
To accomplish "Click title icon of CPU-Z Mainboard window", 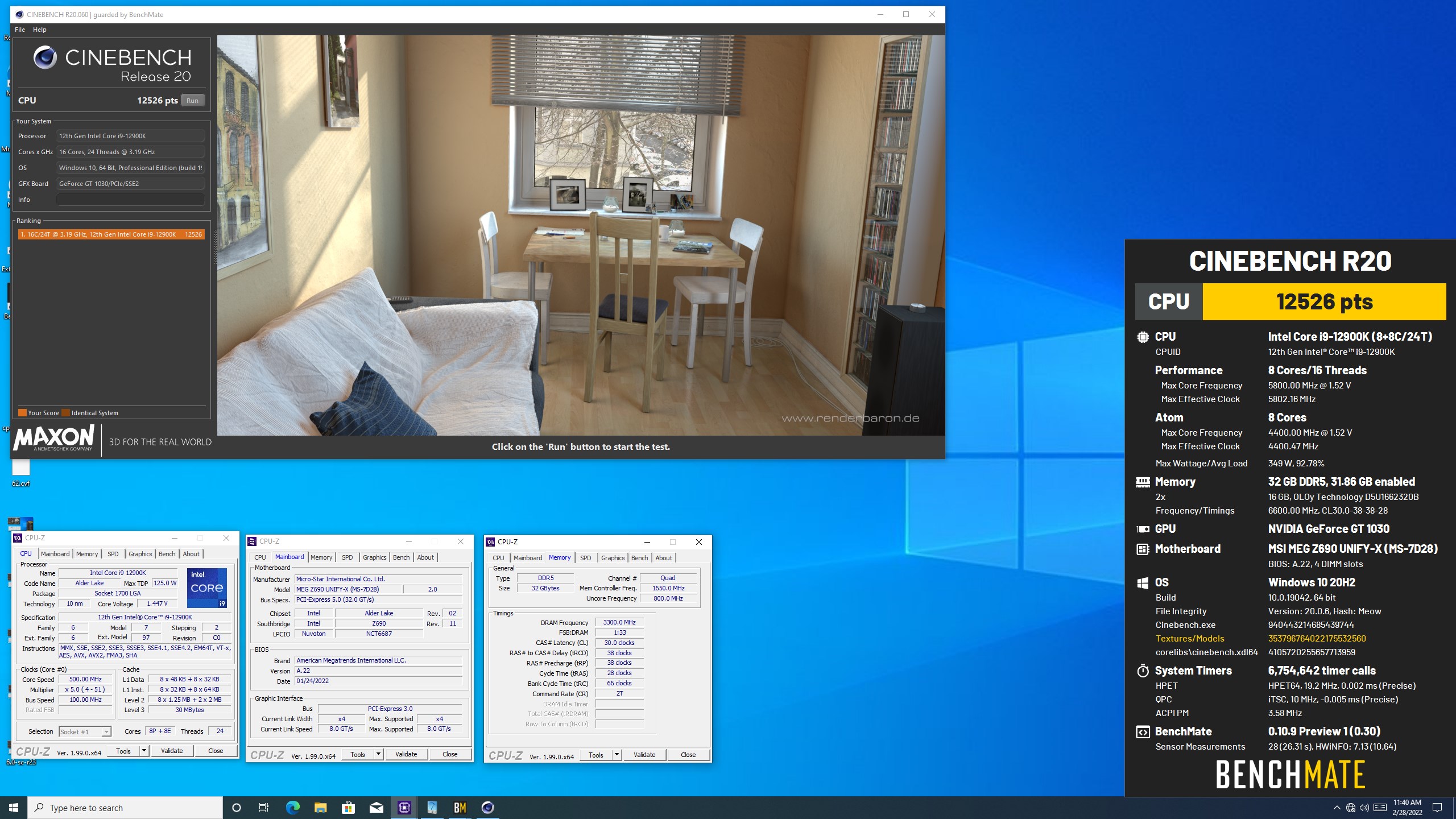I will click(252, 541).
